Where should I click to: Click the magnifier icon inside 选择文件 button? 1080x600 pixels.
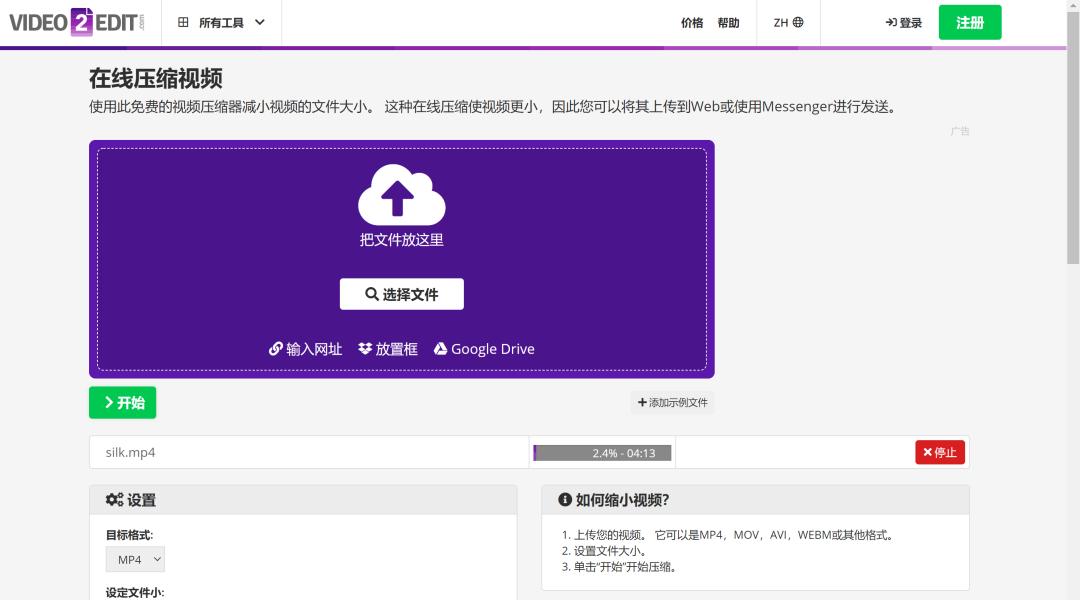click(370, 293)
